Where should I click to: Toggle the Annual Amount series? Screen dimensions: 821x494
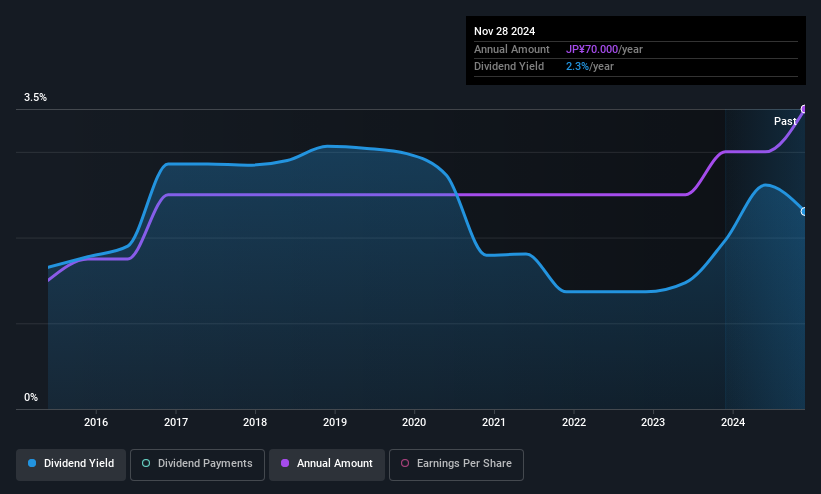pos(327,464)
